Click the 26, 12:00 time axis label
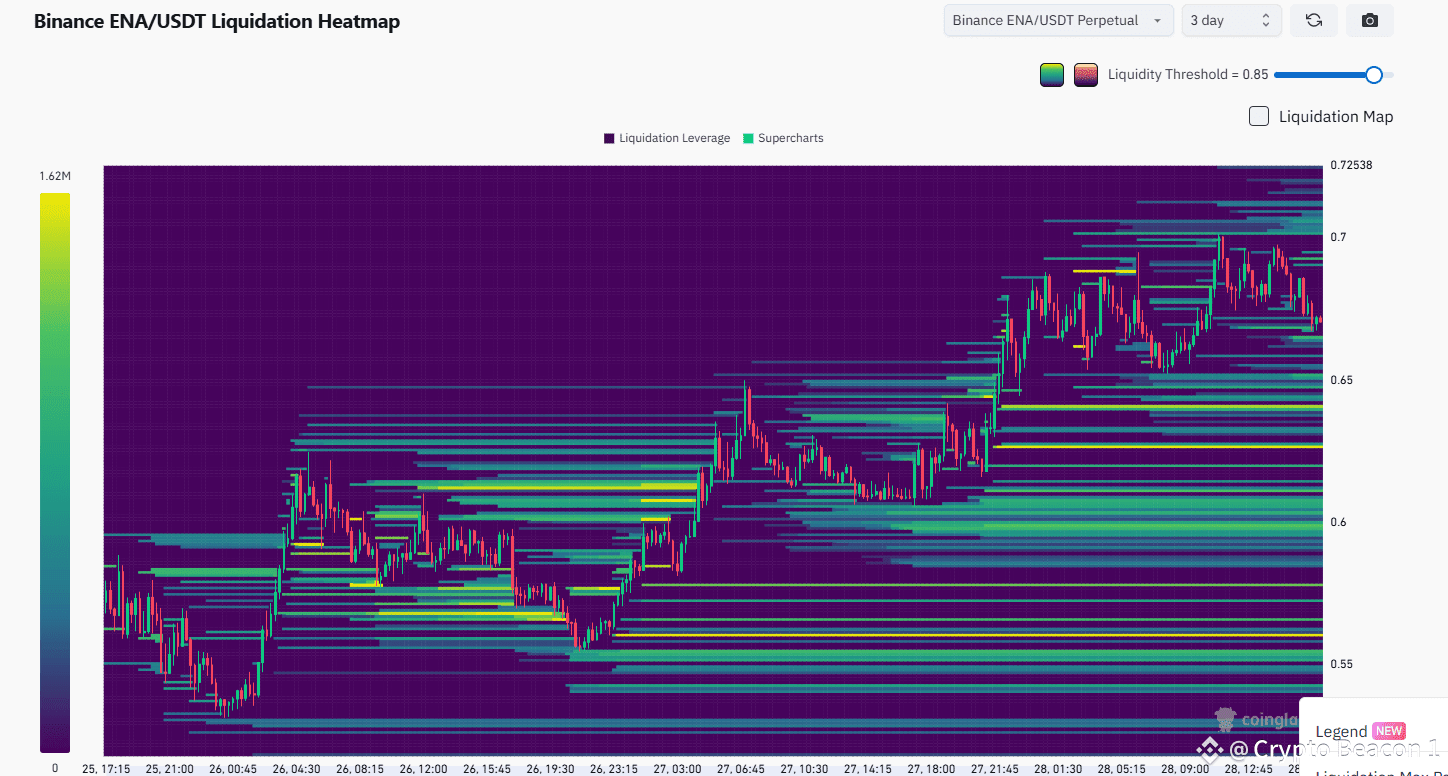This screenshot has height=776, width=1448. [423, 769]
